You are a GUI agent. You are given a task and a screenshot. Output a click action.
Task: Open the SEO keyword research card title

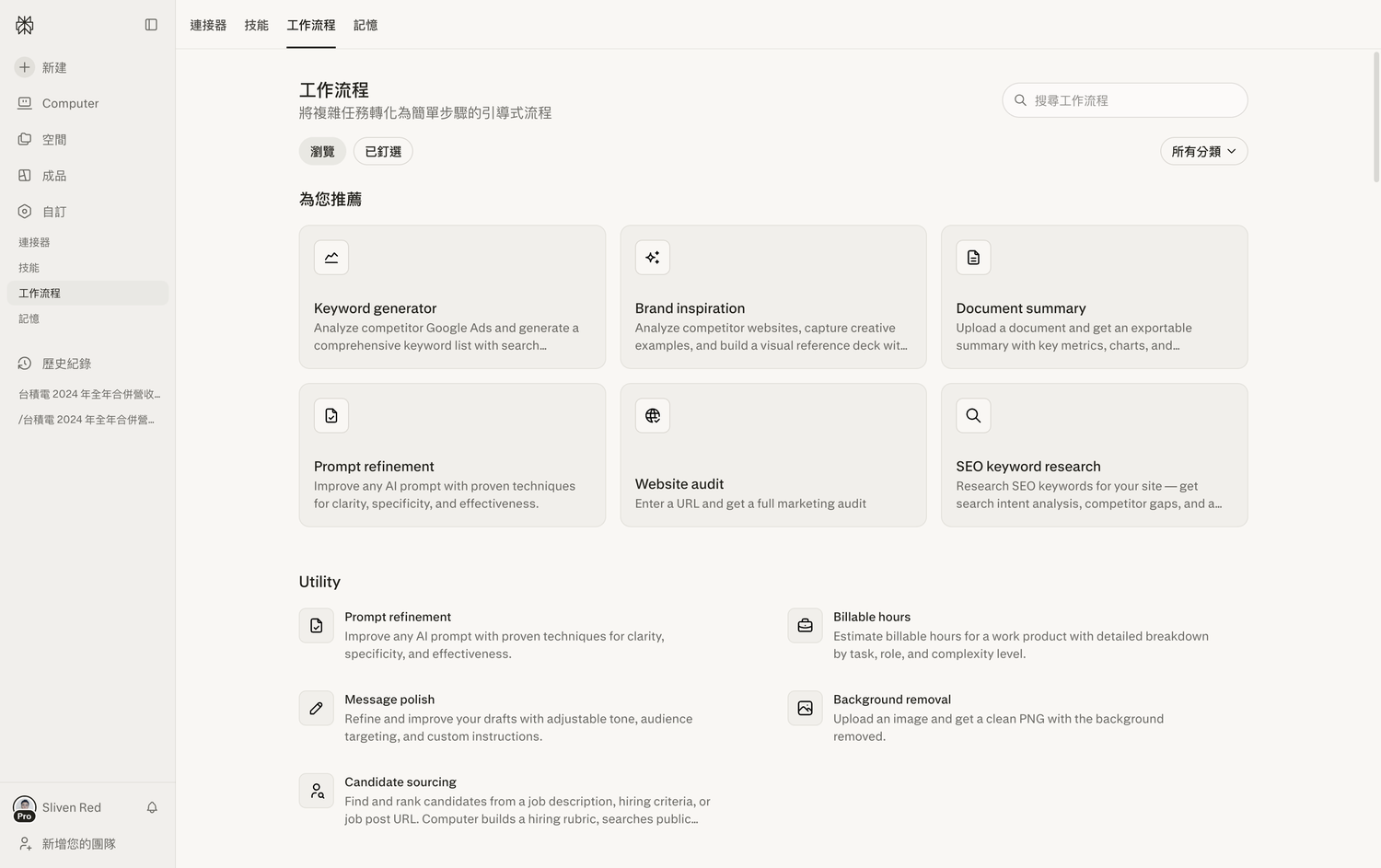pos(1028,467)
